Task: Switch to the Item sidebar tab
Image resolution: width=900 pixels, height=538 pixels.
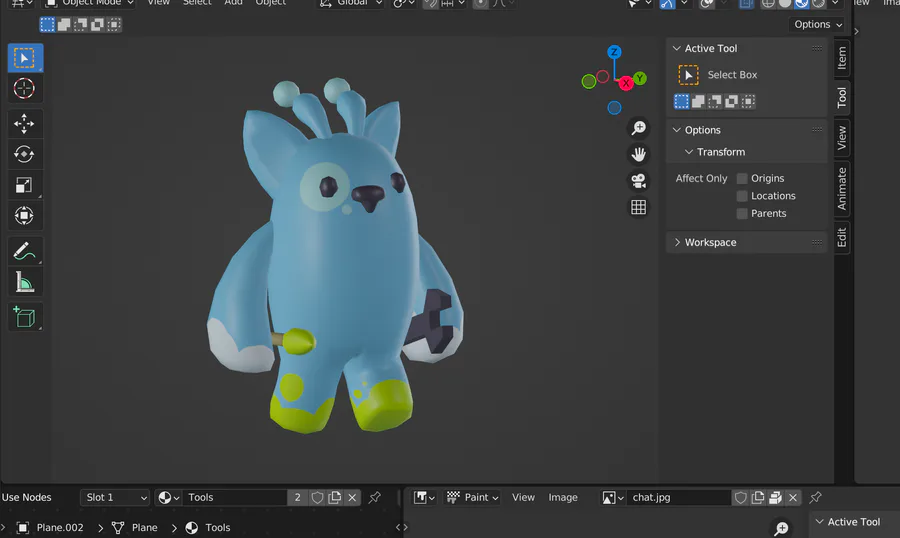Action: click(x=842, y=58)
